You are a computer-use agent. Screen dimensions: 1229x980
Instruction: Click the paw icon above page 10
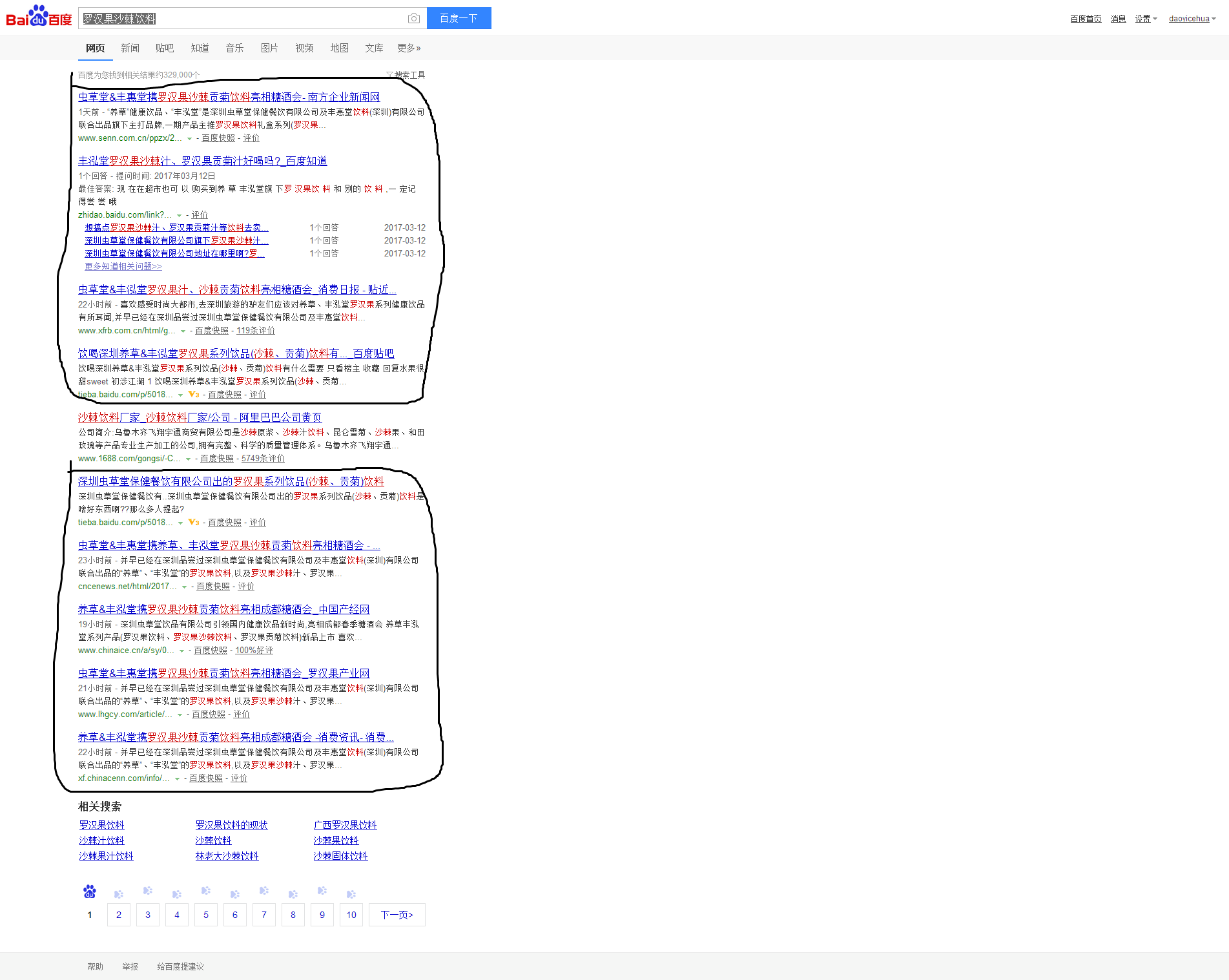pyautogui.click(x=351, y=894)
